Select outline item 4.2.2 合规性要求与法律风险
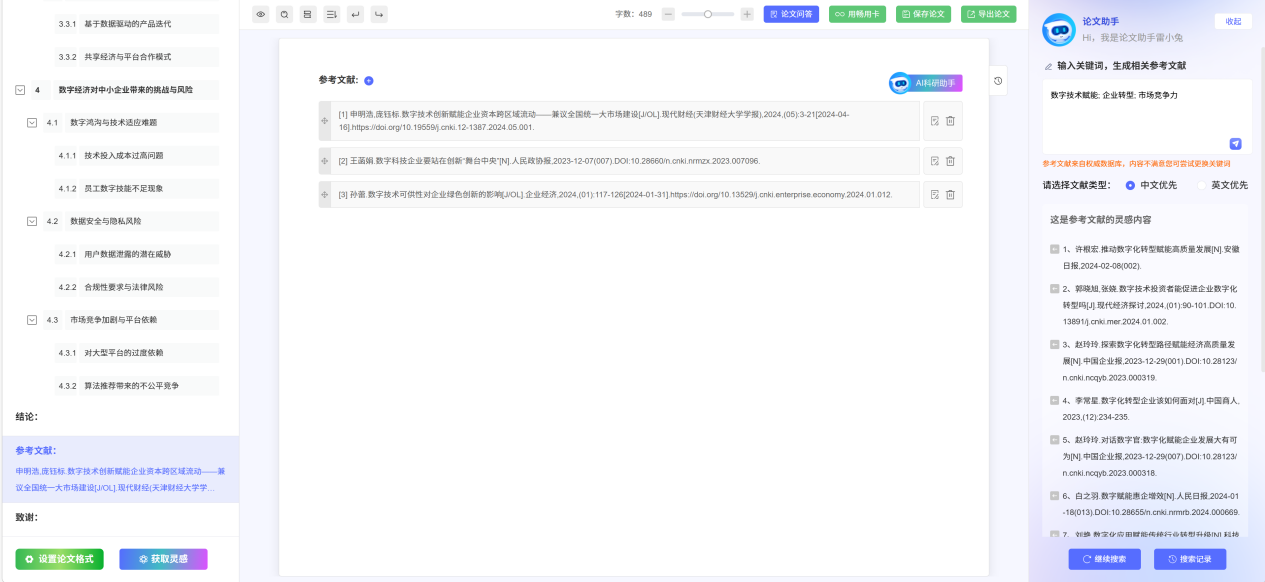 (136, 287)
